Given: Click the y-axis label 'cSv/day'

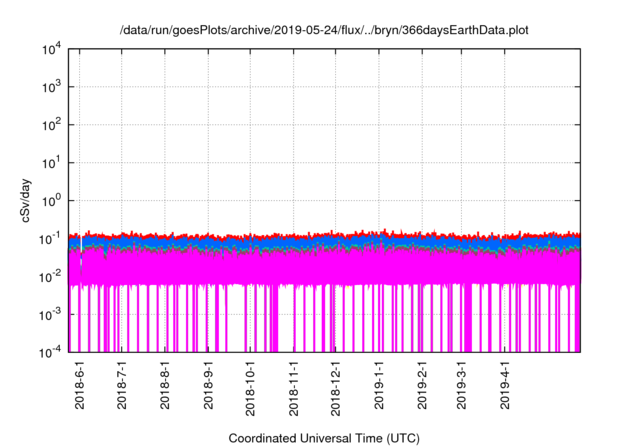Looking at the screenshot, I should (x=26, y=200).
